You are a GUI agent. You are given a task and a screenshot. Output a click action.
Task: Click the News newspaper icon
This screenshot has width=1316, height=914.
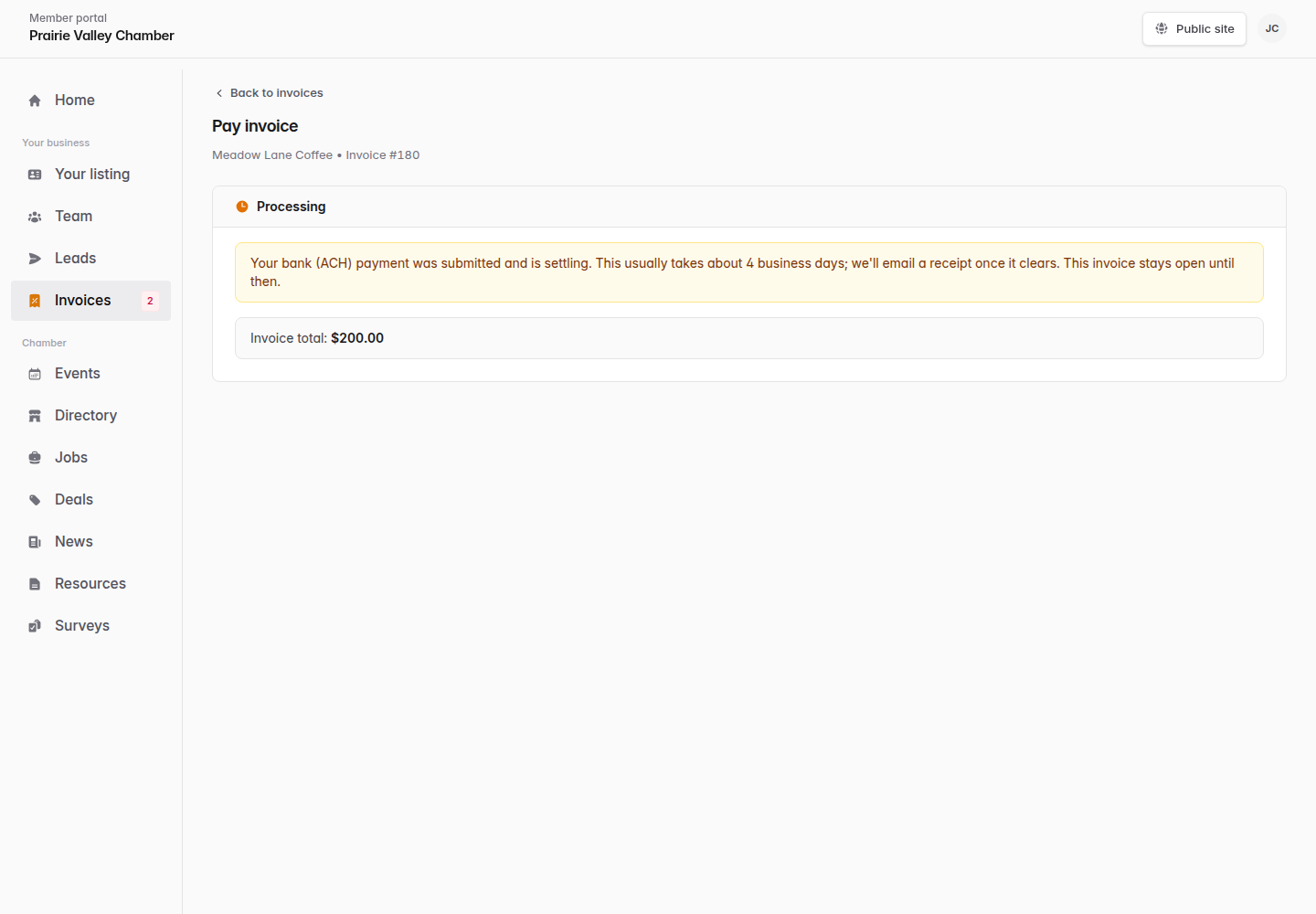click(x=35, y=542)
